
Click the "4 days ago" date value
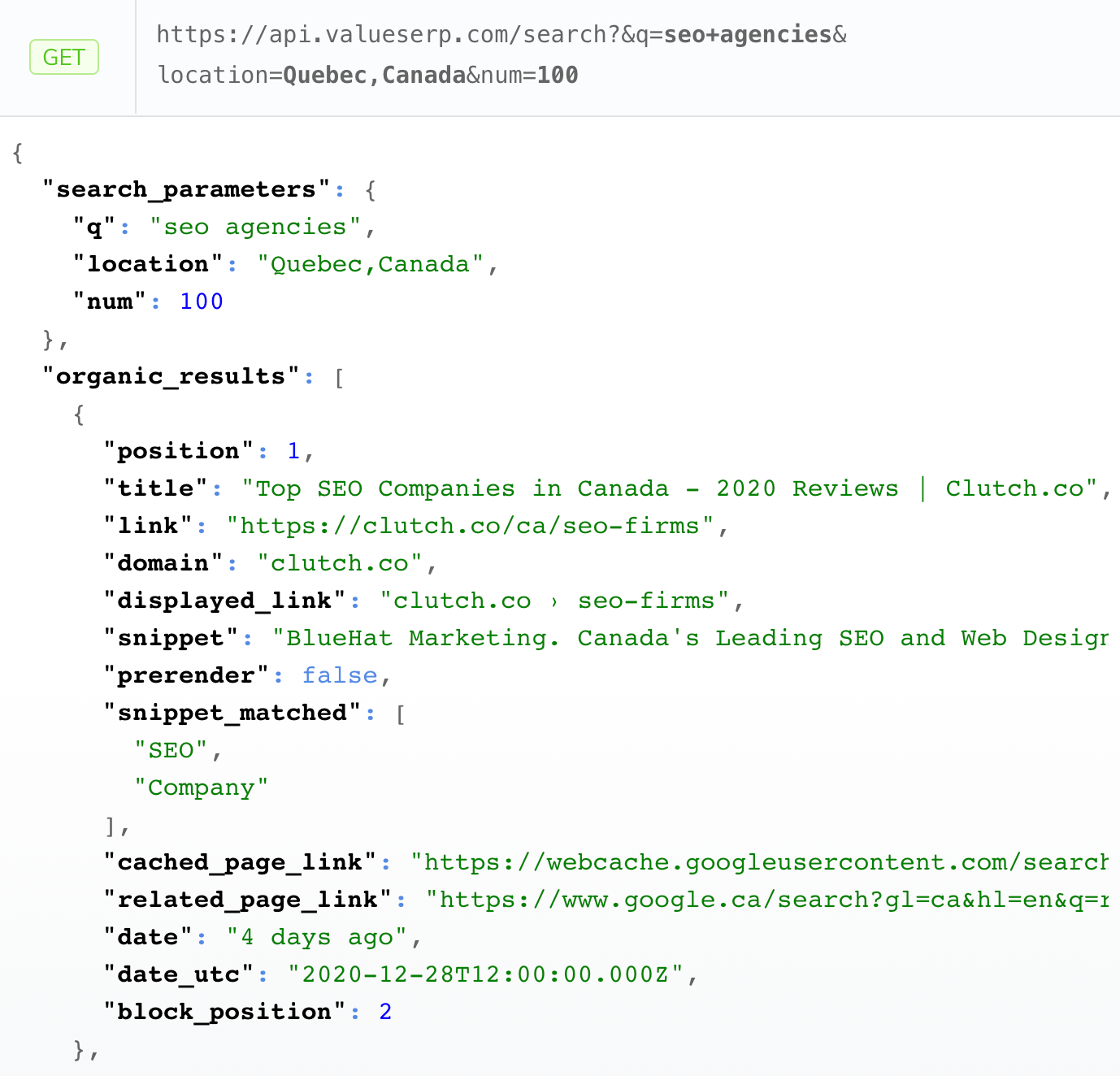(316, 937)
